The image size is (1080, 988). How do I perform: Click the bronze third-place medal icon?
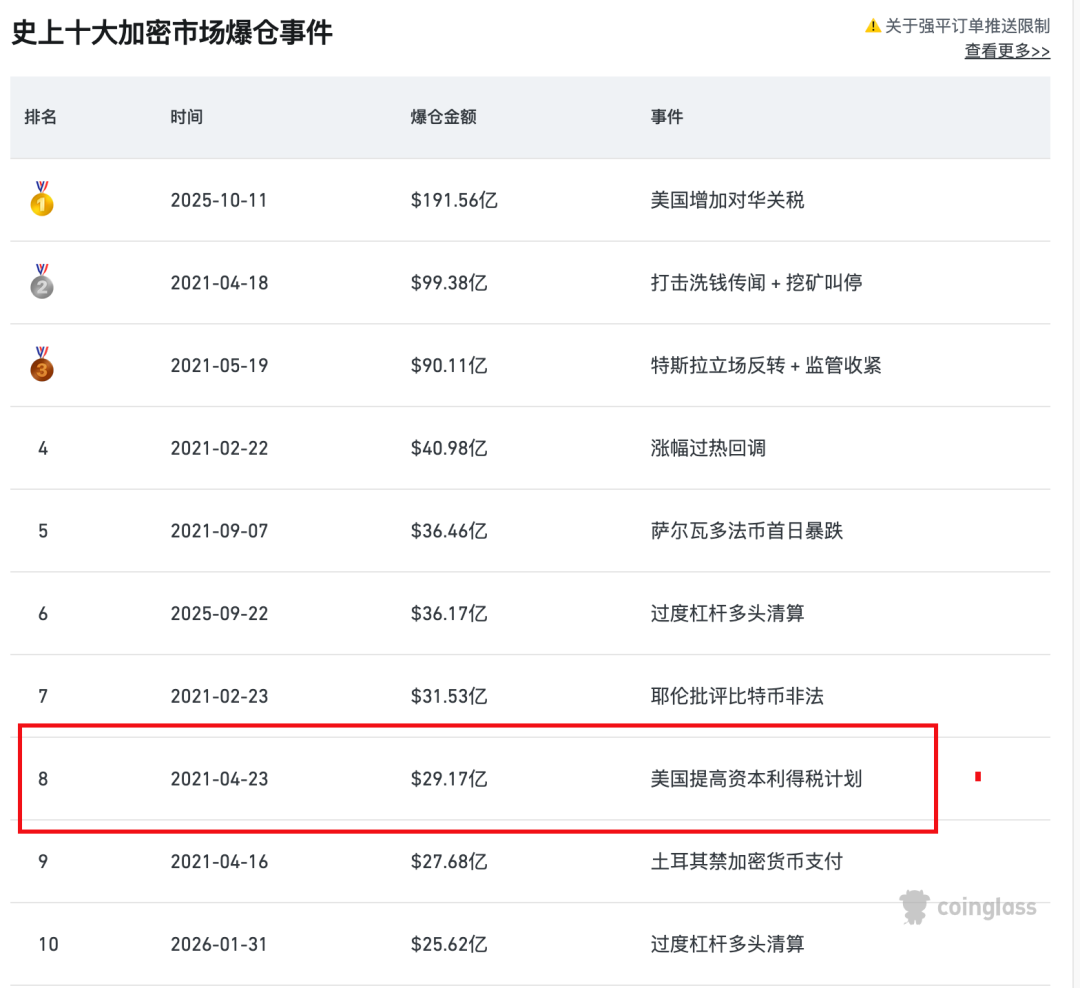pos(42,364)
